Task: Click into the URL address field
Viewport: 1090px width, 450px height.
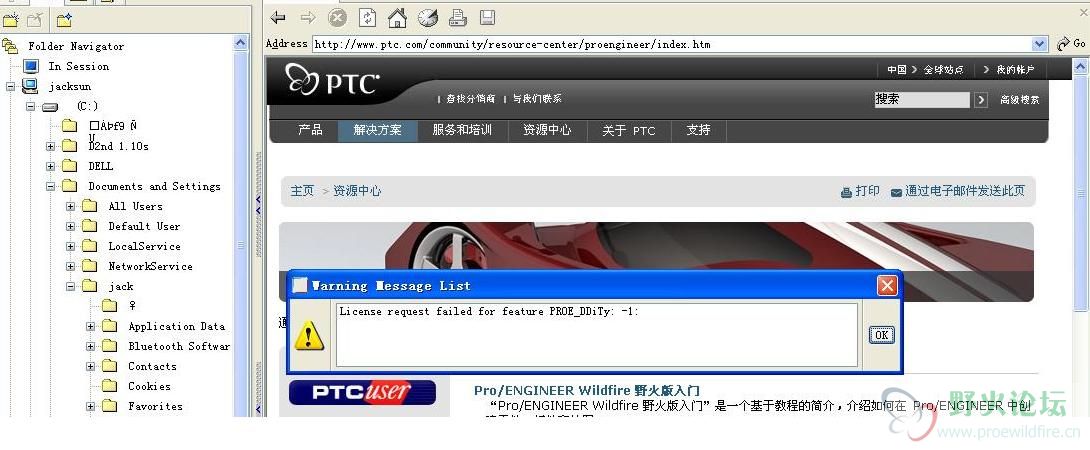Action: [672, 44]
